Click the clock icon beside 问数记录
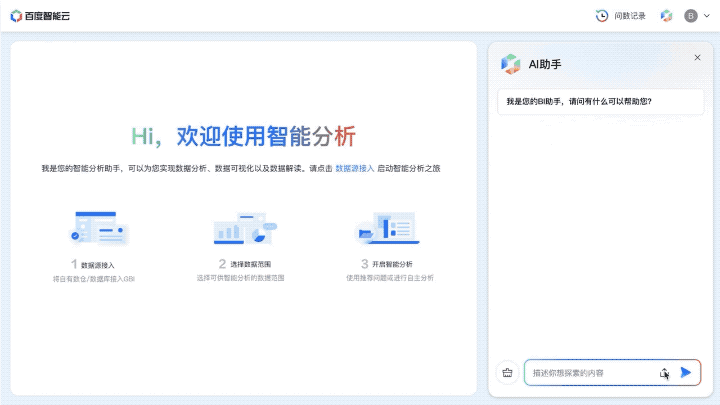Image resolution: width=720 pixels, height=405 pixels. pos(602,16)
